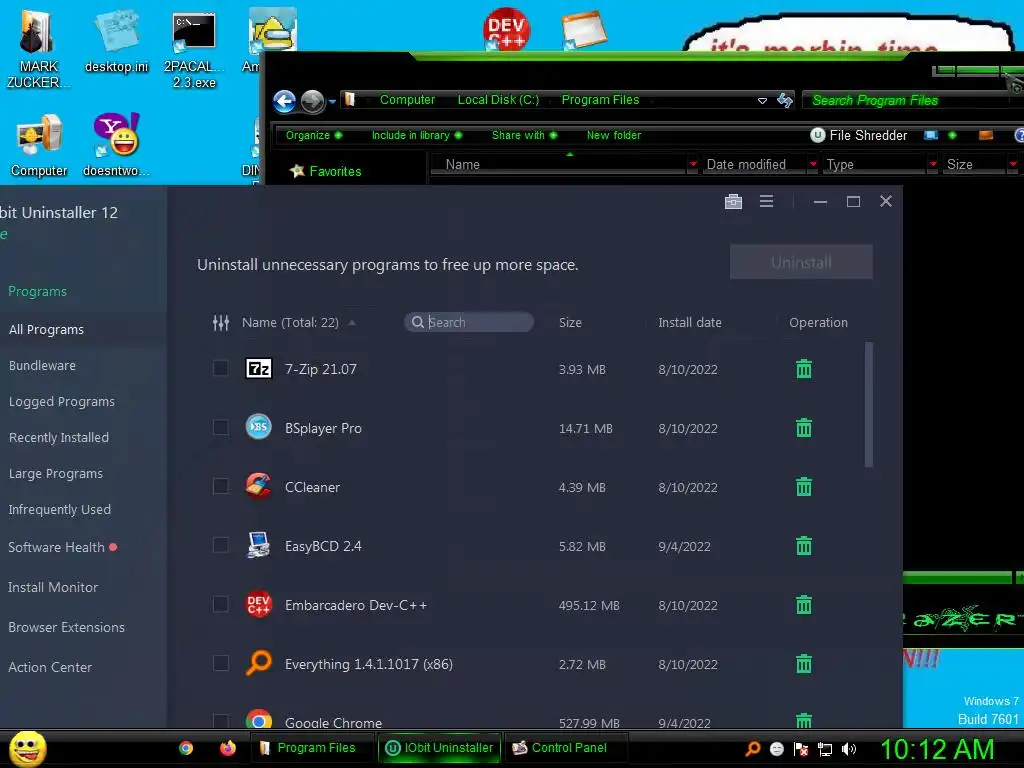
Task: Click the Explorer back arrow button
Action: click(284, 101)
